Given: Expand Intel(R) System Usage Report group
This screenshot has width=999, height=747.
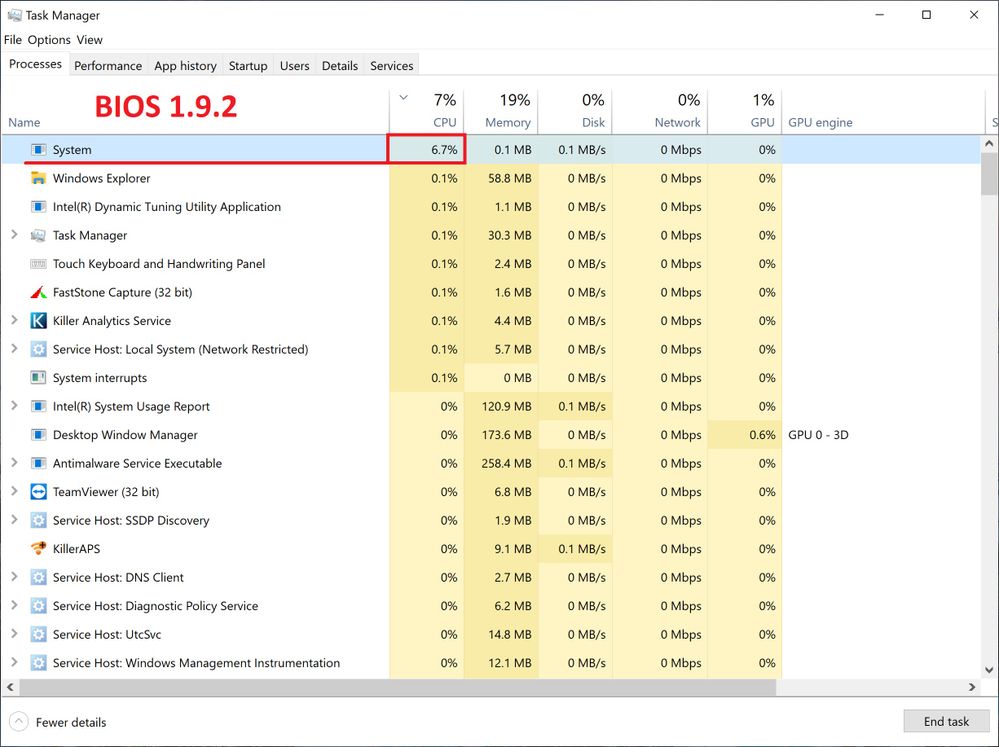Looking at the screenshot, I should tap(14, 406).
